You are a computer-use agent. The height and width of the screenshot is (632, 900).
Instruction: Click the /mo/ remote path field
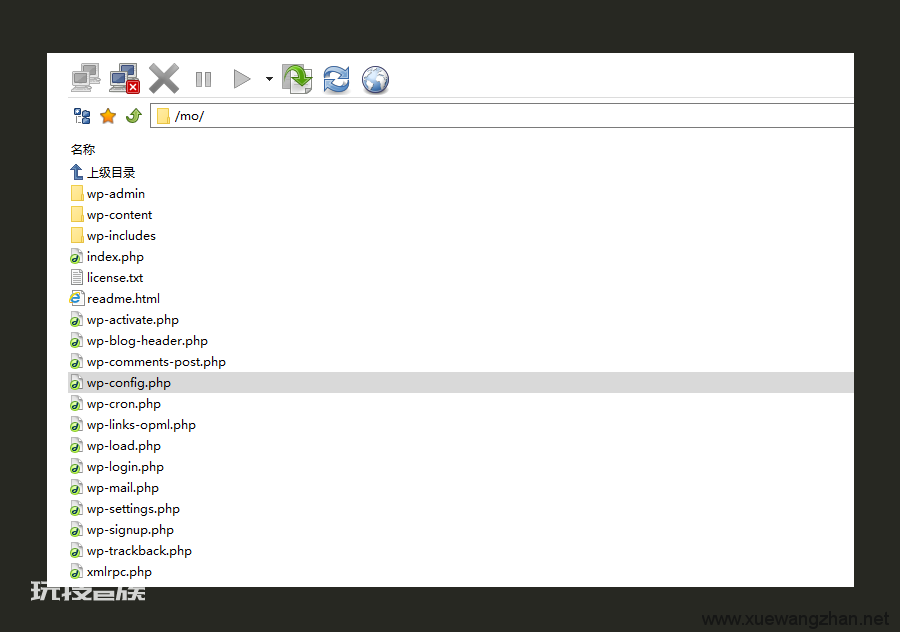[x=502, y=115]
